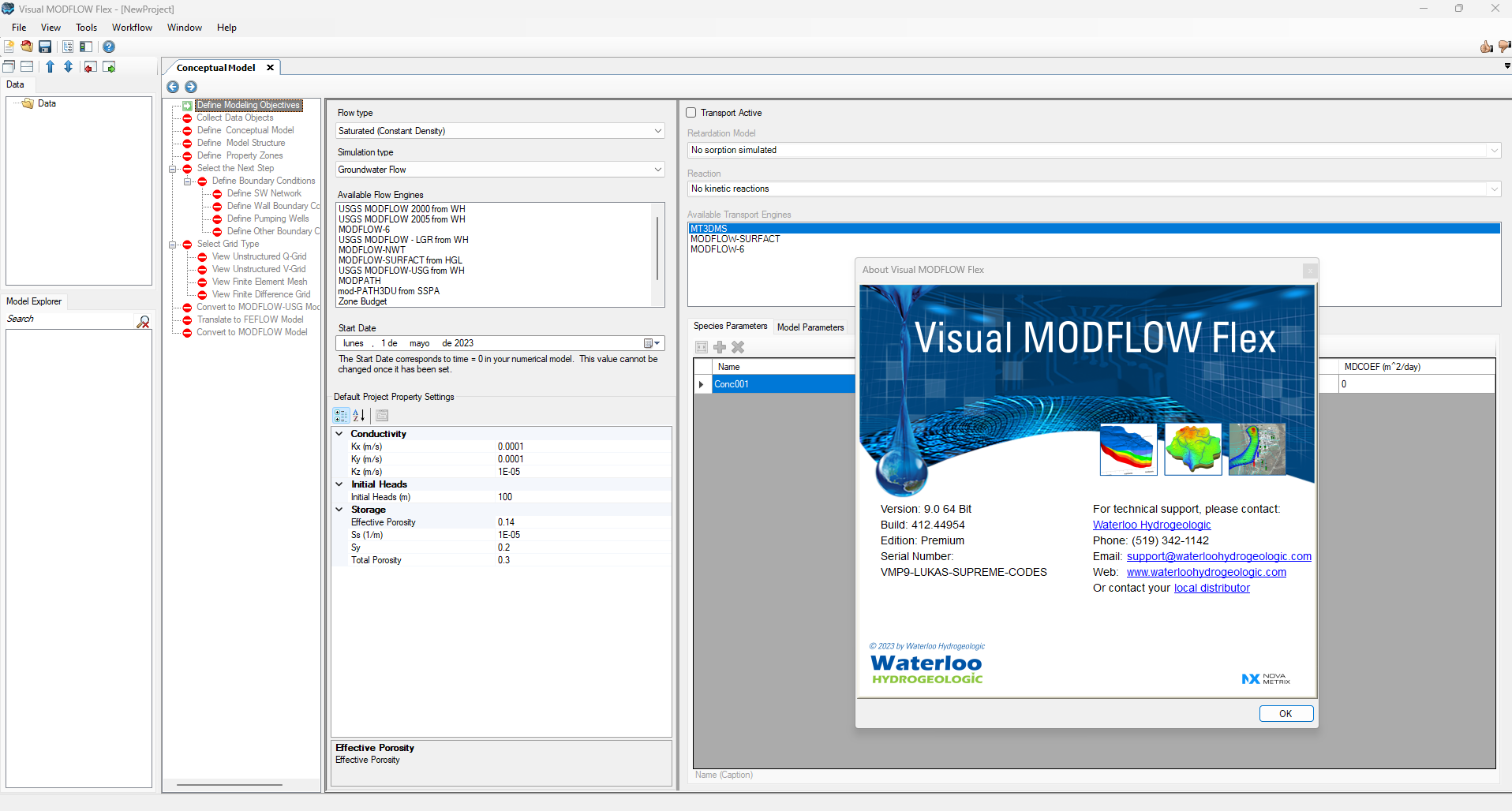Click the search magnifier in the Search box
Screen dimensions: 1512x811
click(x=143, y=322)
